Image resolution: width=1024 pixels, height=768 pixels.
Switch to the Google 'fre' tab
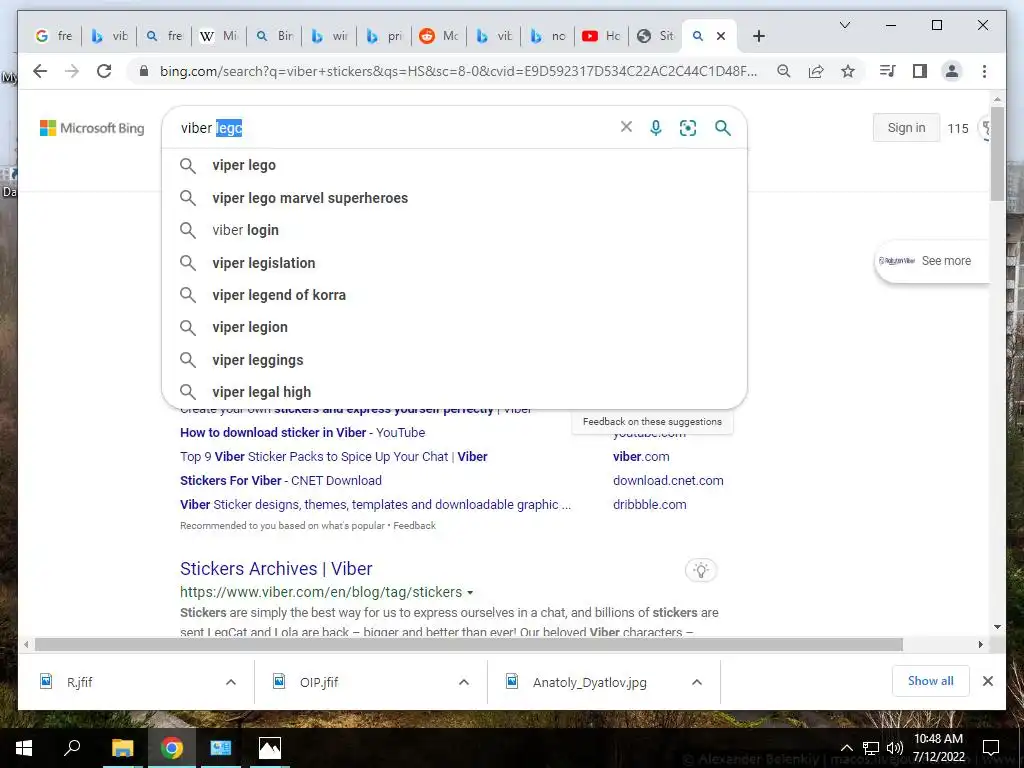(54, 36)
